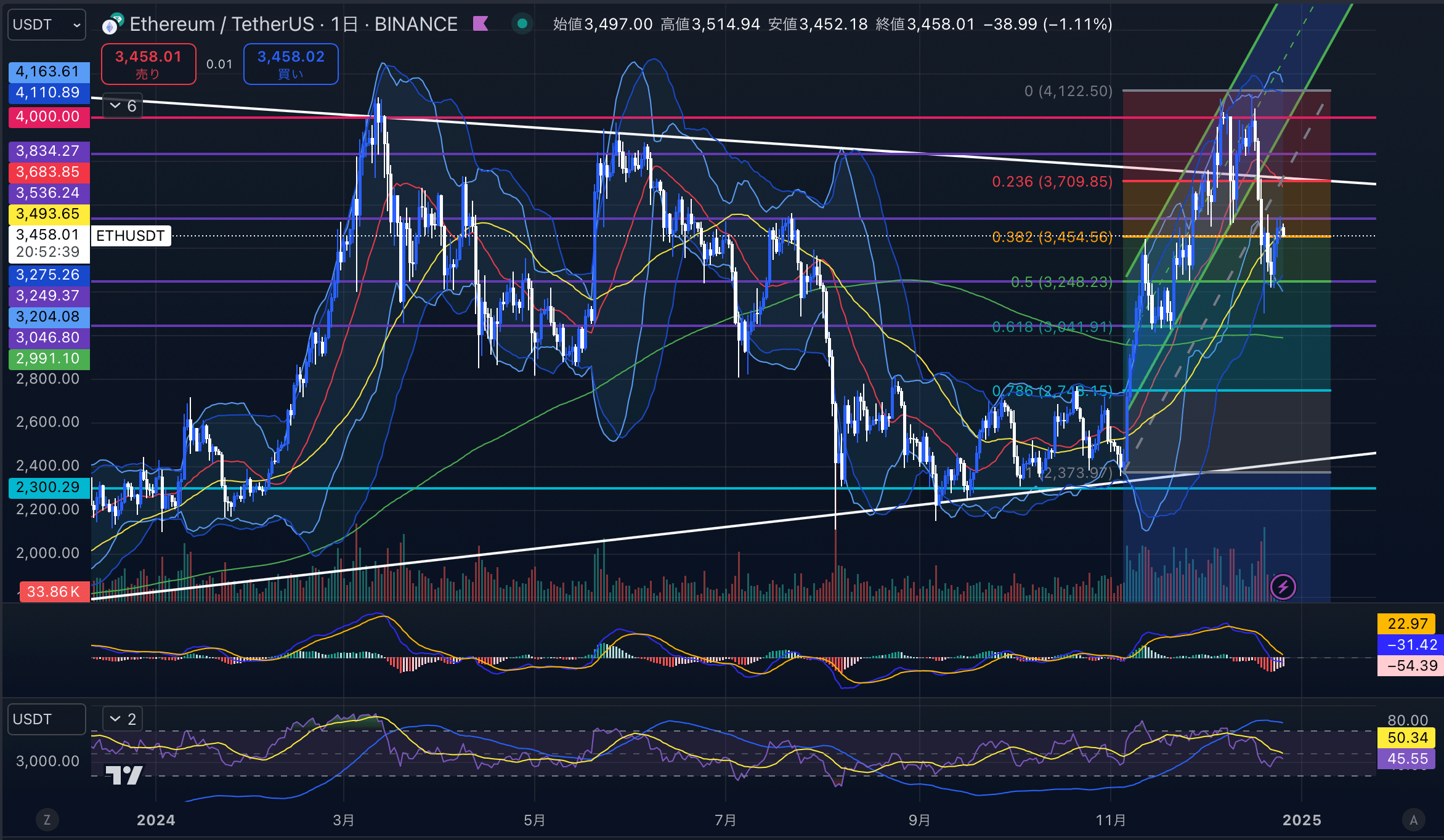The width and height of the screenshot is (1444, 840).
Task: Click the 22.97 MACD value label
Action: click(x=1407, y=624)
